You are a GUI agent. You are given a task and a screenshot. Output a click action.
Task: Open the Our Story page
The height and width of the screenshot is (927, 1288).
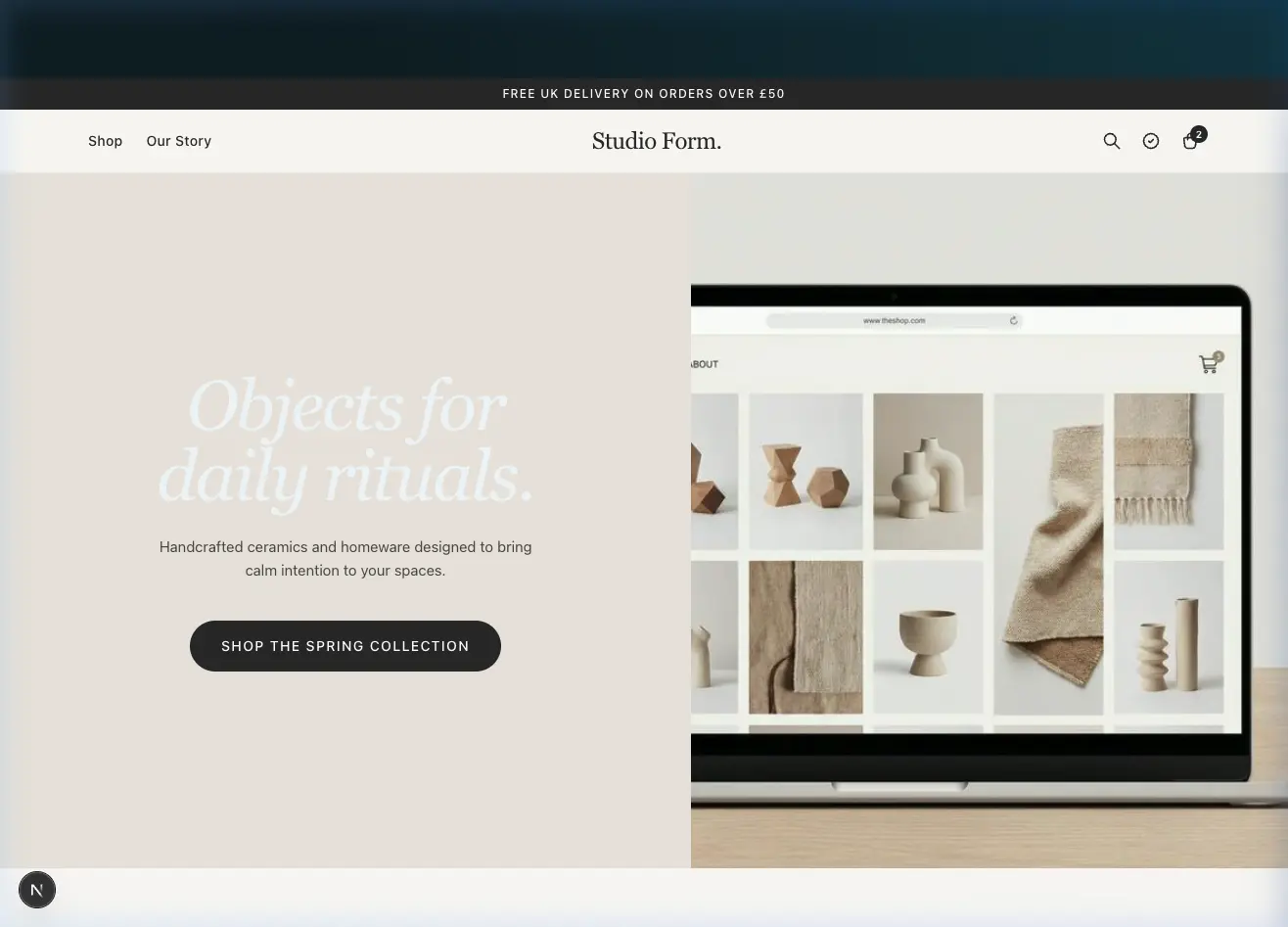(178, 141)
